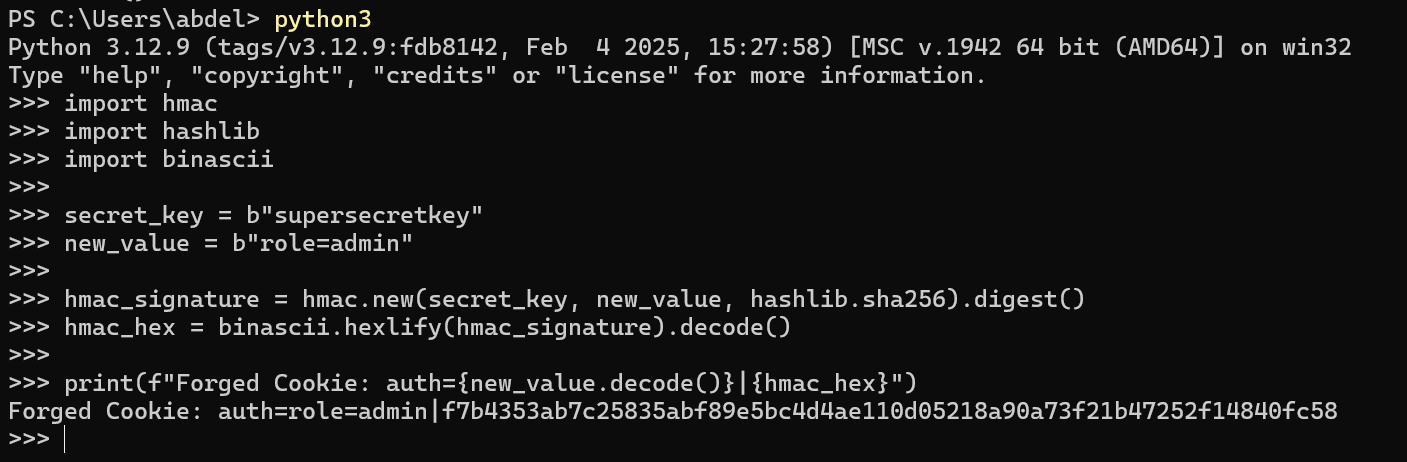The width and height of the screenshot is (1407, 462).
Task: Click the Forged Cookie output line
Action: (x=672, y=411)
